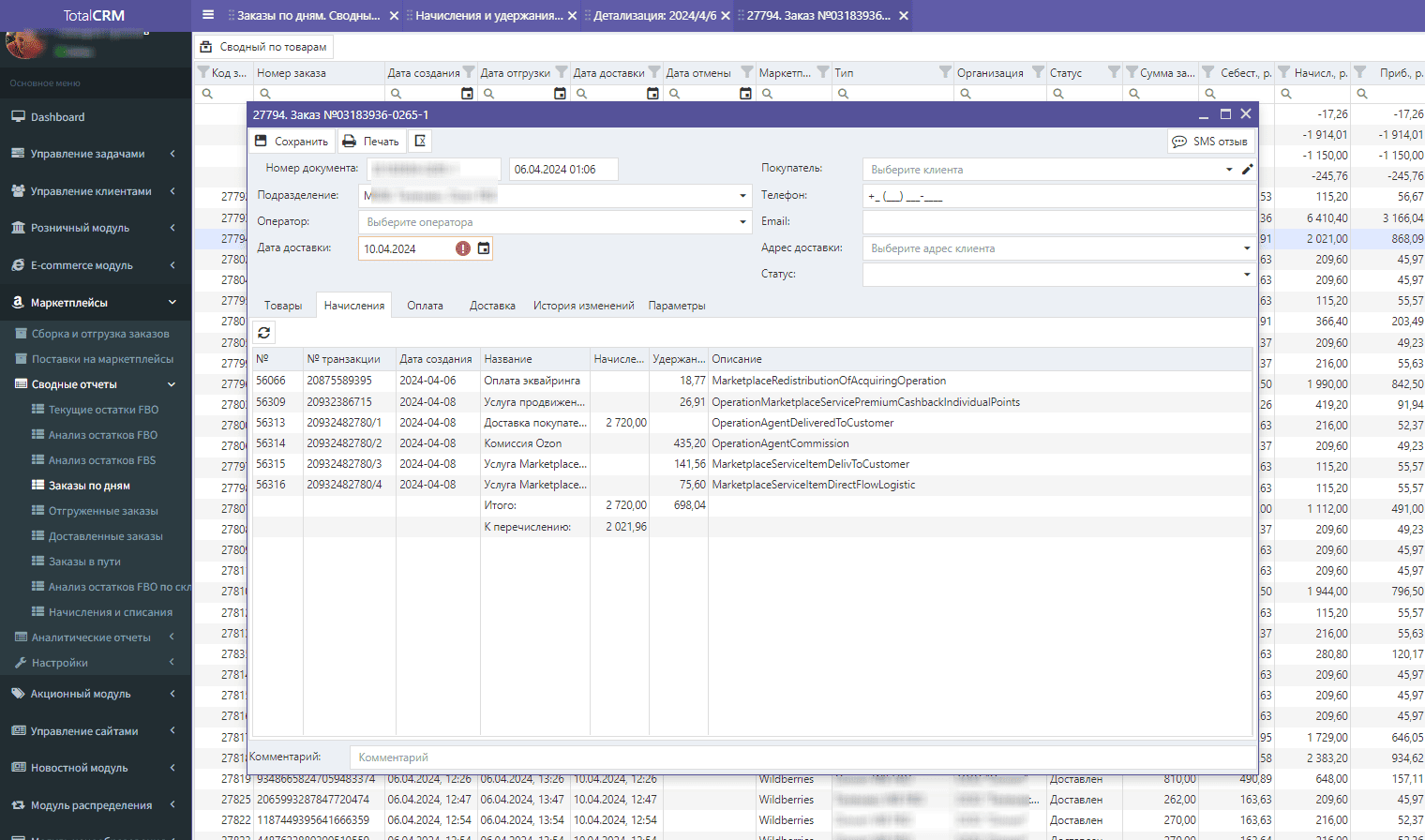Click the hamburger menu icon in the header

pos(207,15)
